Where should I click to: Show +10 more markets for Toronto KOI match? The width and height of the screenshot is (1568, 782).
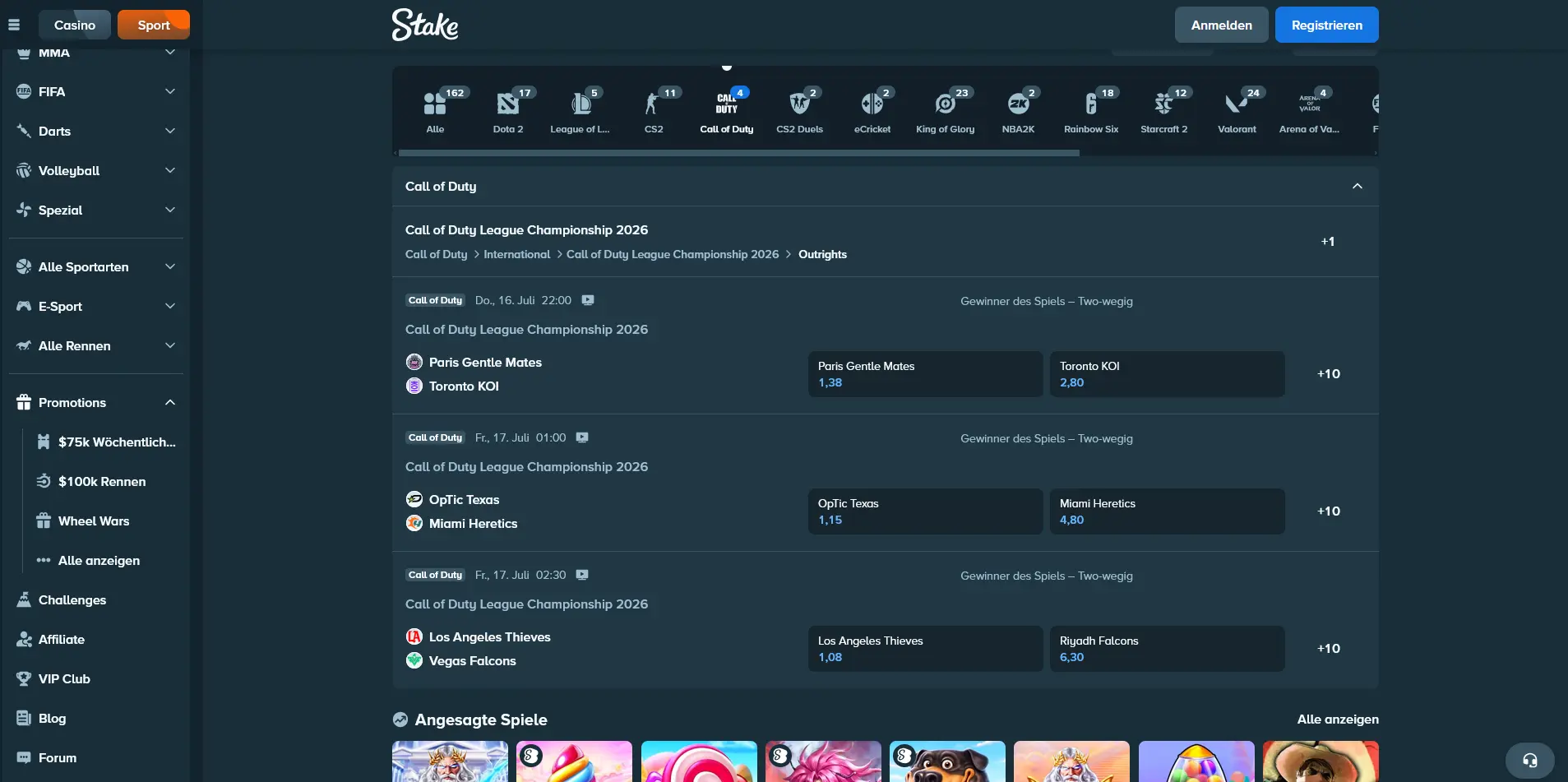tap(1329, 373)
